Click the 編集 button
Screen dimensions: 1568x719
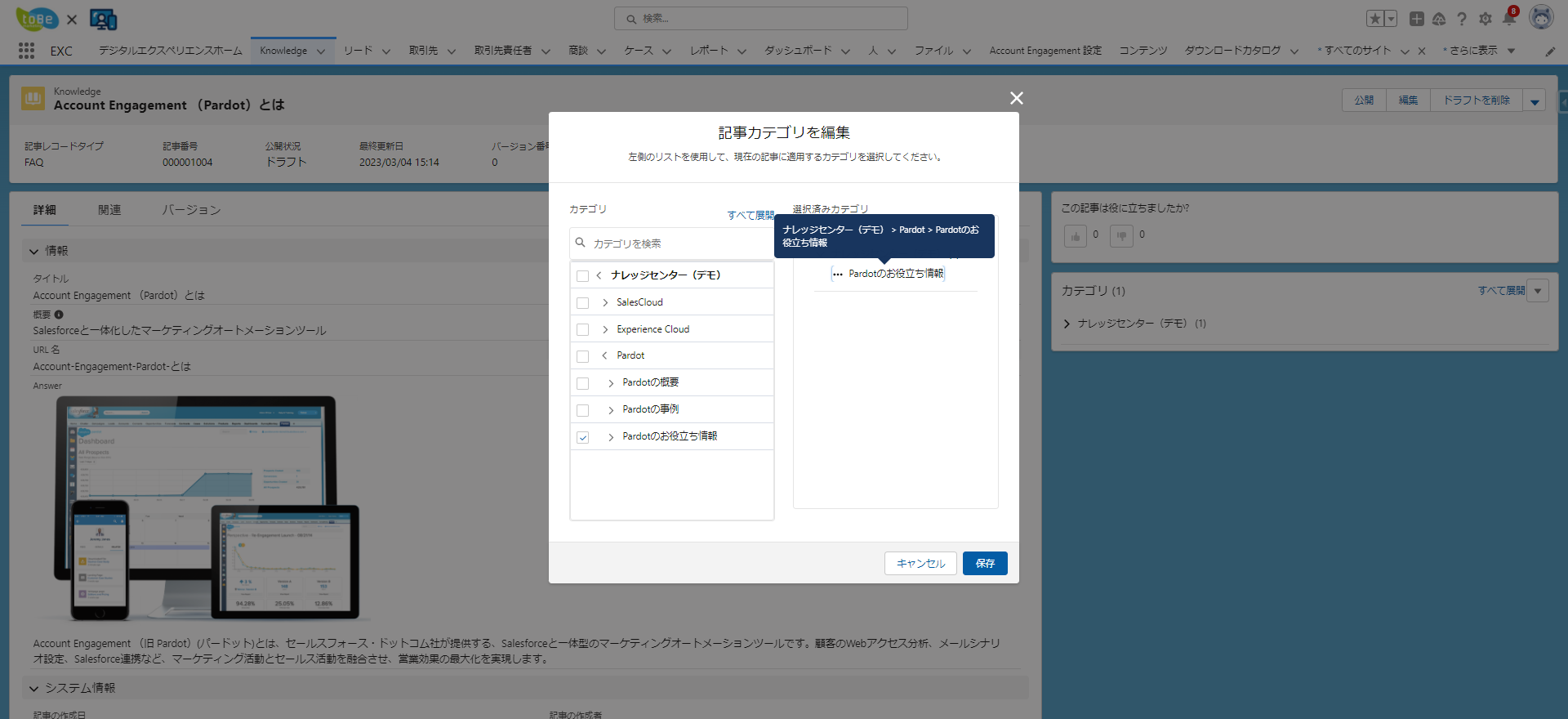[1408, 100]
